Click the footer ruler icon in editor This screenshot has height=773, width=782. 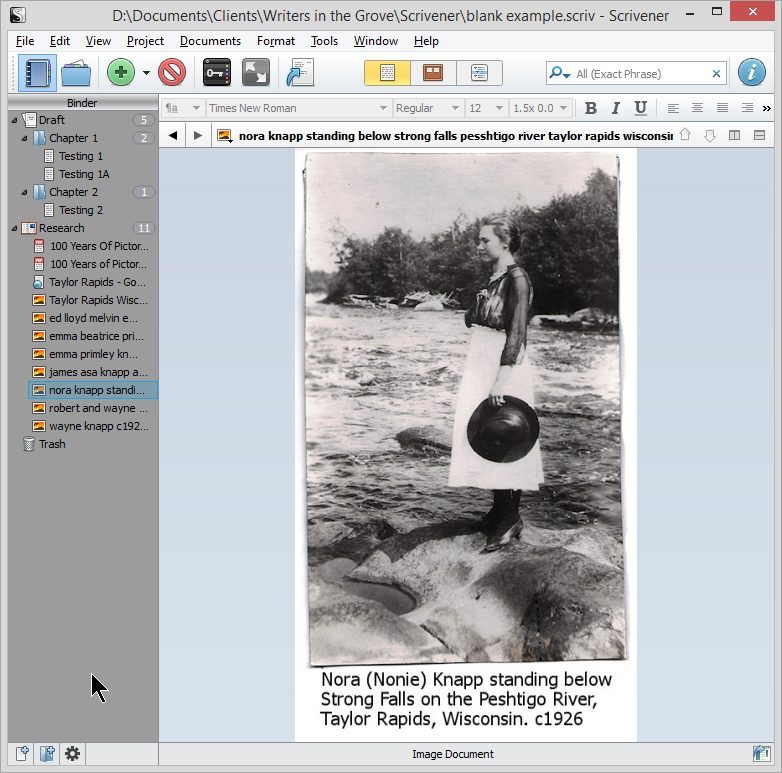(761, 753)
